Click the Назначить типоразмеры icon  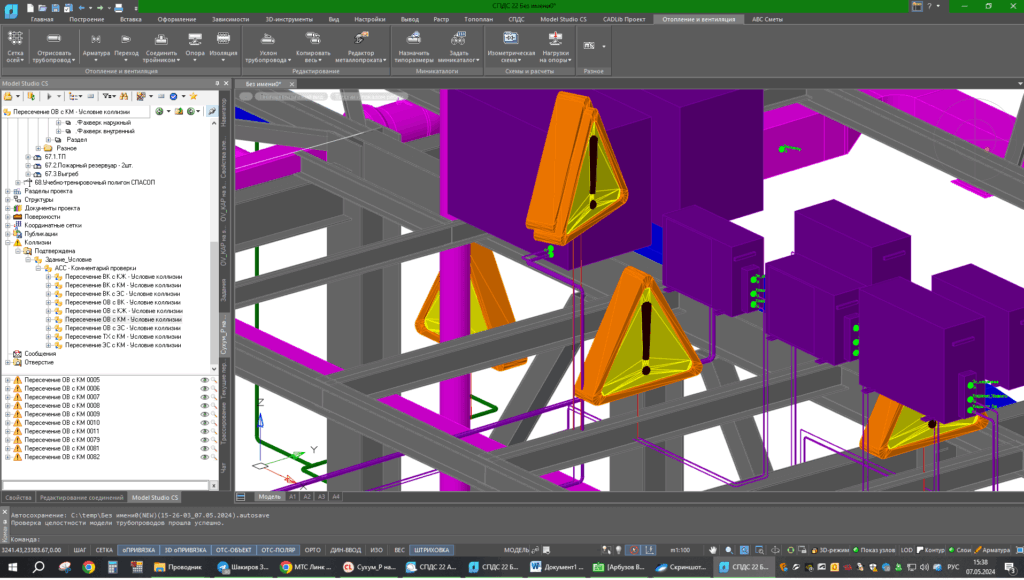[x=414, y=37]
